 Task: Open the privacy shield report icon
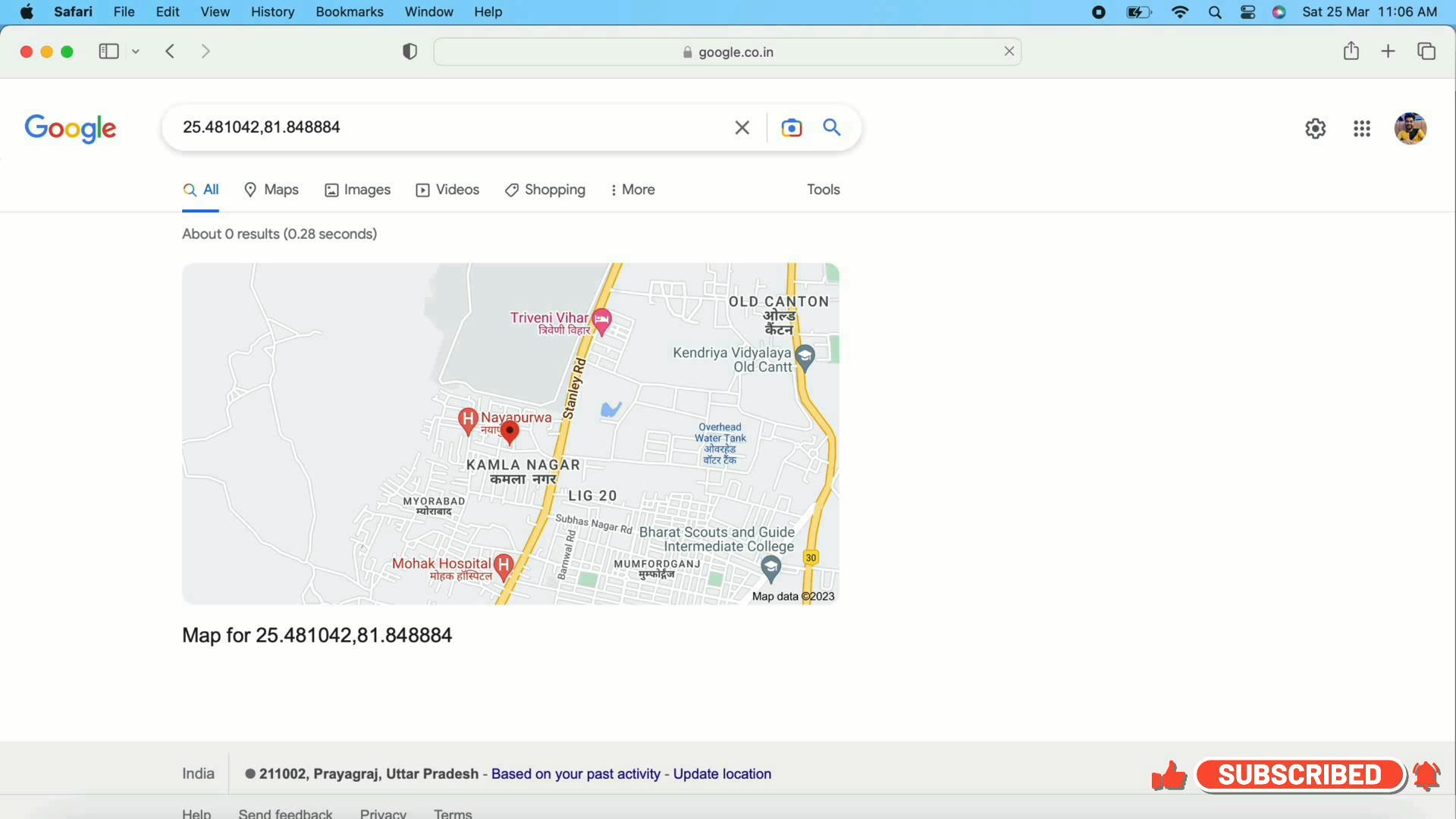point(409,52)
